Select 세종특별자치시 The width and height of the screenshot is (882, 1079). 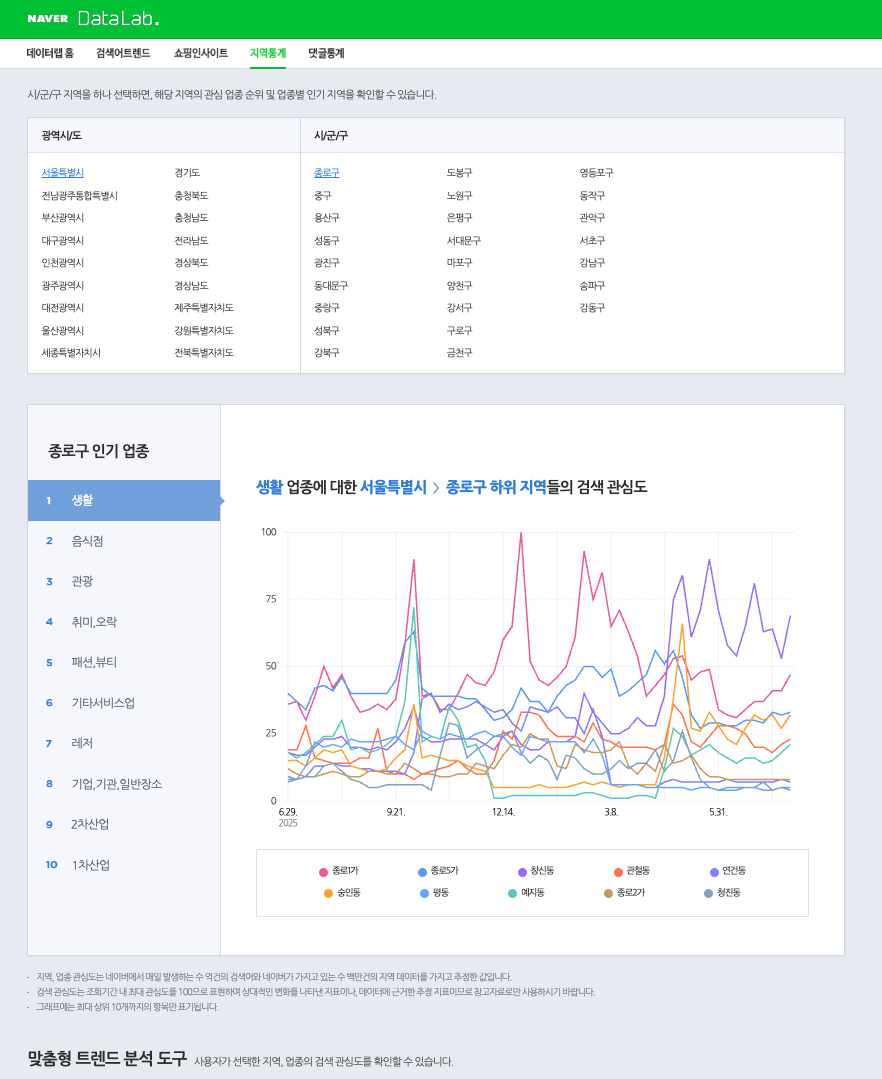(71, 352)
